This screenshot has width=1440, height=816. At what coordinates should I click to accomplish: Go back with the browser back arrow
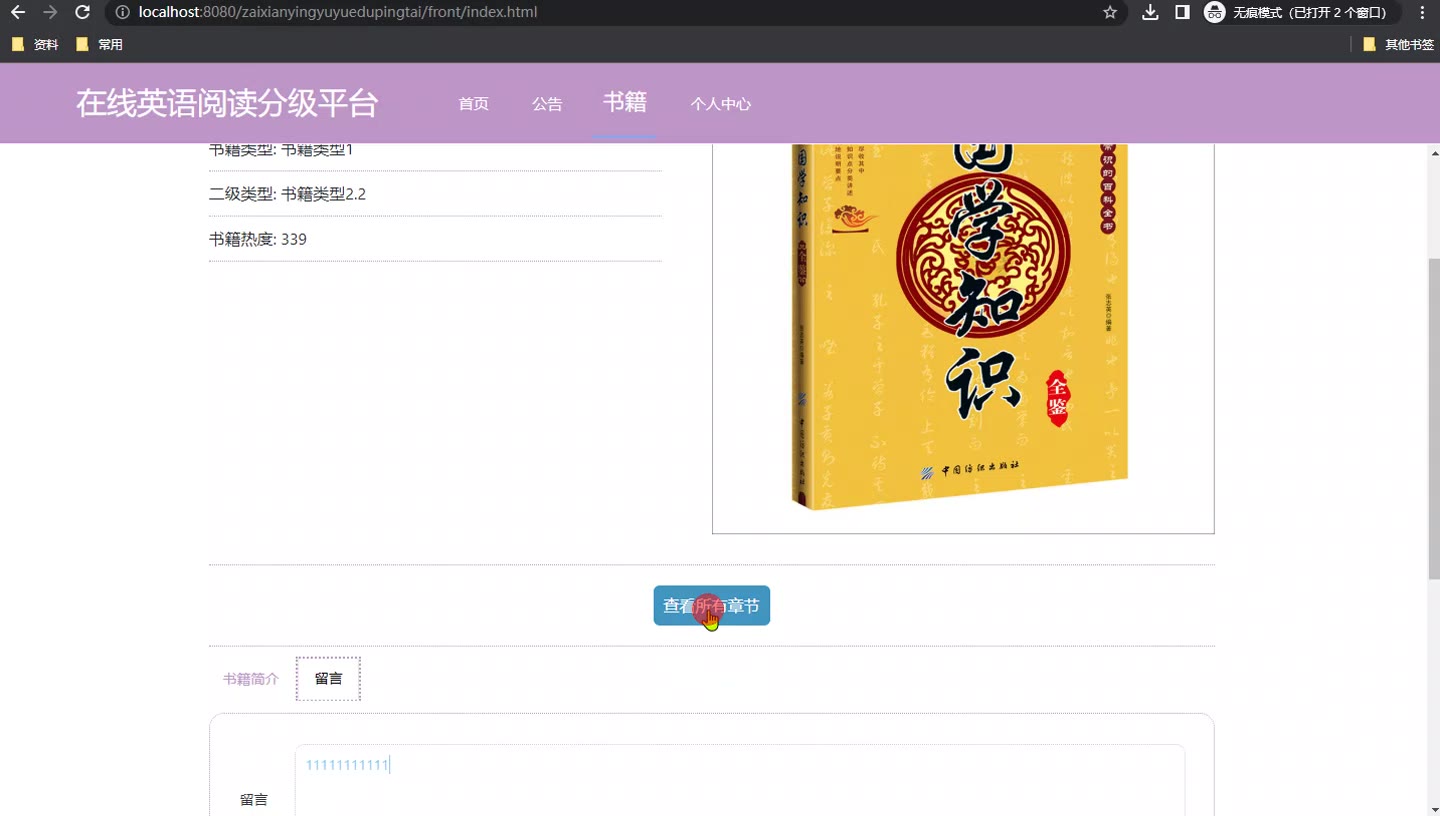(x=18, y=12)
